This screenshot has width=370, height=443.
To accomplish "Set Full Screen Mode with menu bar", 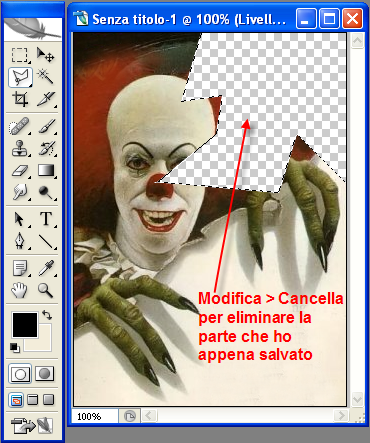I will coord(32,399).
